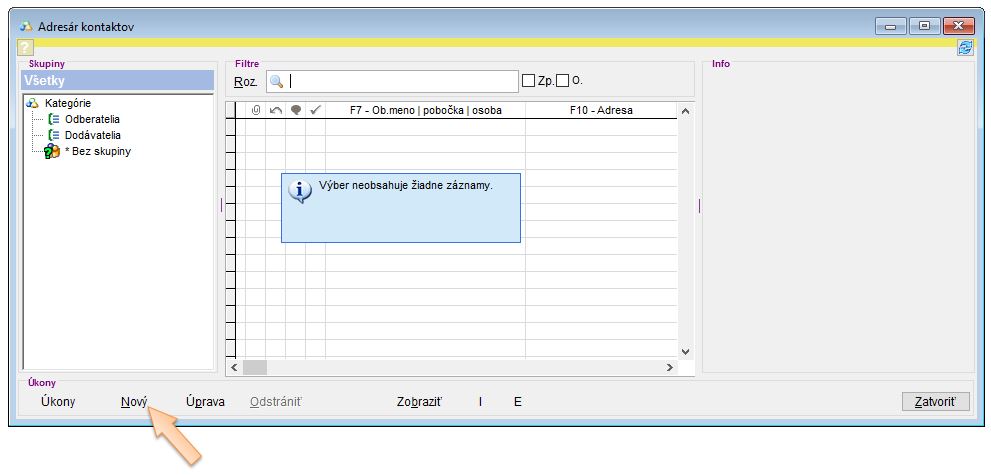Viewport: 991px width, 475px height.
Task: Select the Dodávatelia category
Action: pos(92,135)
